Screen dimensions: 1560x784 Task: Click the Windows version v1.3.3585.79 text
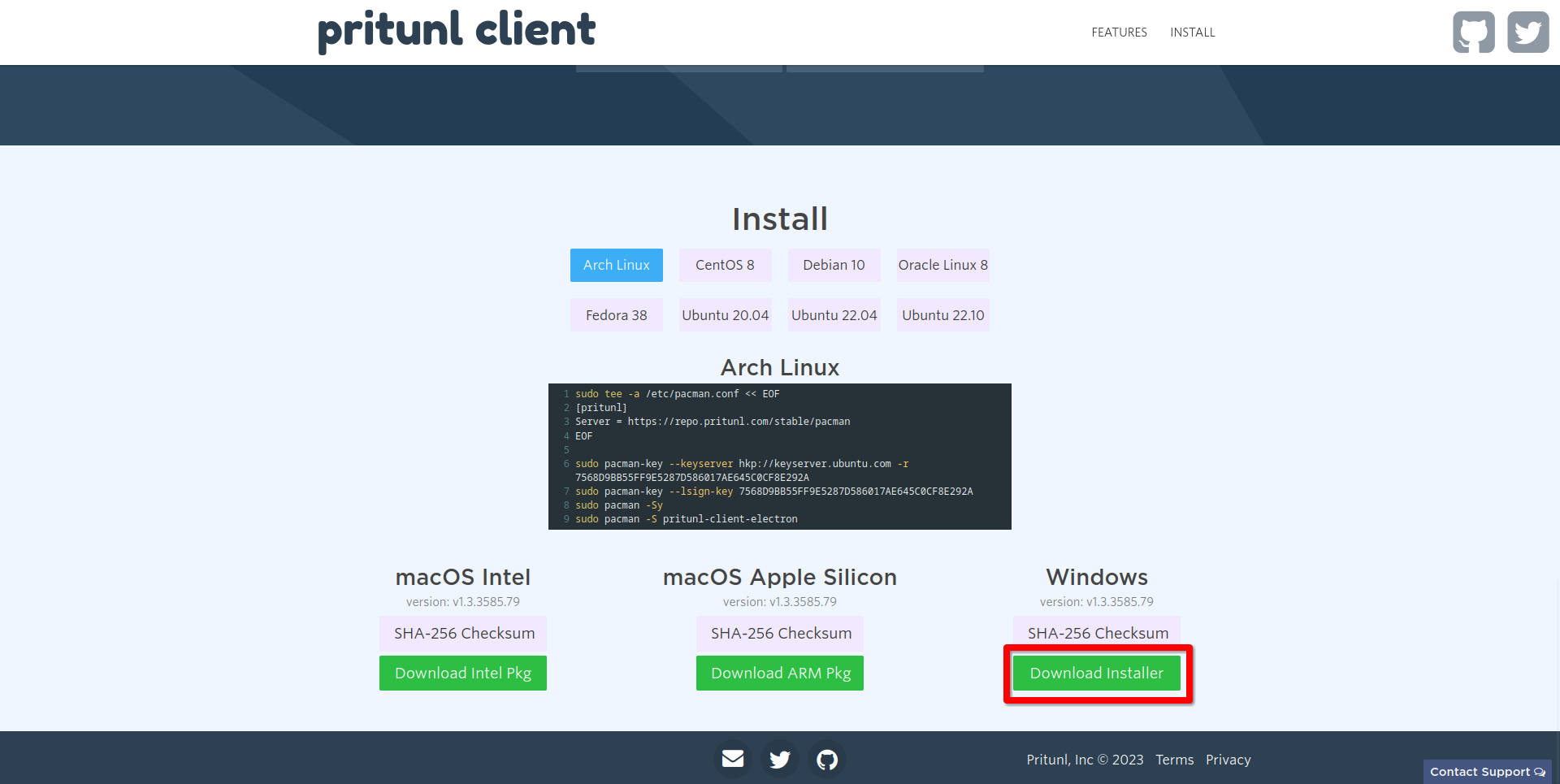coord(1097,602)
